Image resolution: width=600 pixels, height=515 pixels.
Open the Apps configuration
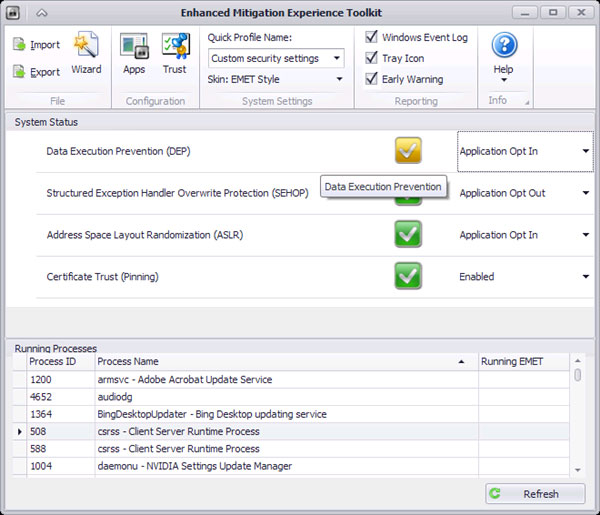coord(134,53)
